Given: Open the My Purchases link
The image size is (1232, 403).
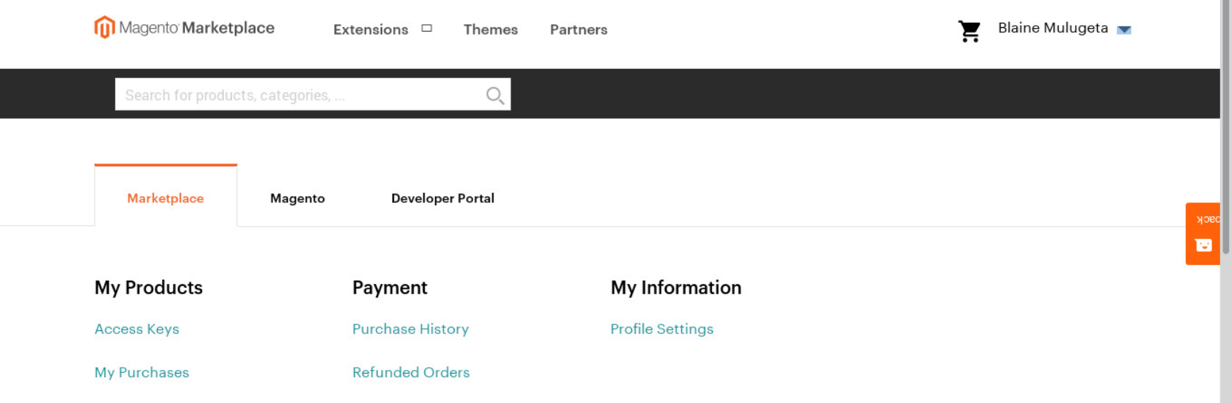Looking at the screenshot, I should (142, 372).
